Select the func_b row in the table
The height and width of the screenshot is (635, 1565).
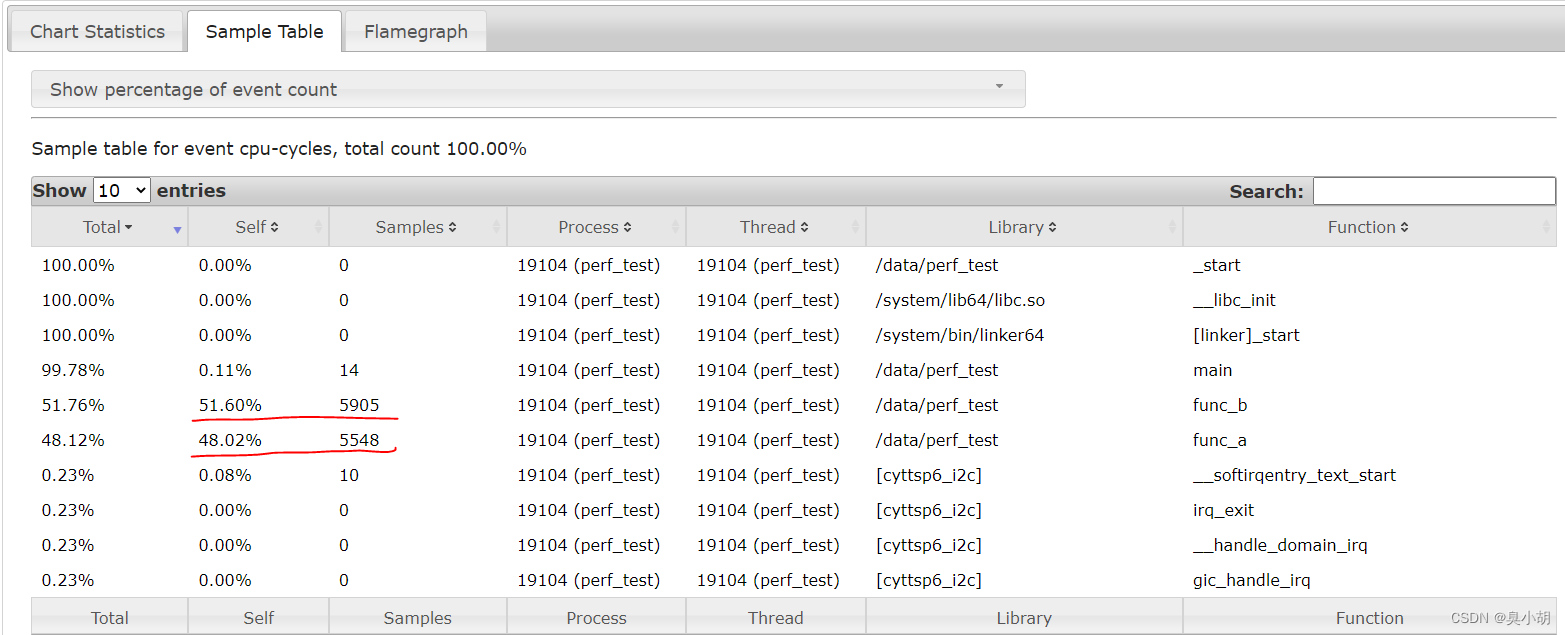(700, 405)
